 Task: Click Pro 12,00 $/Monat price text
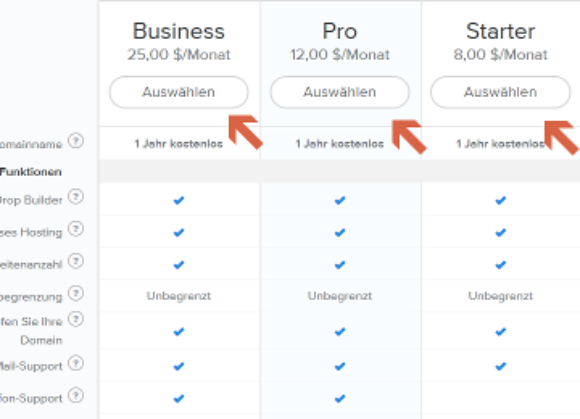(x=340, y=55)
